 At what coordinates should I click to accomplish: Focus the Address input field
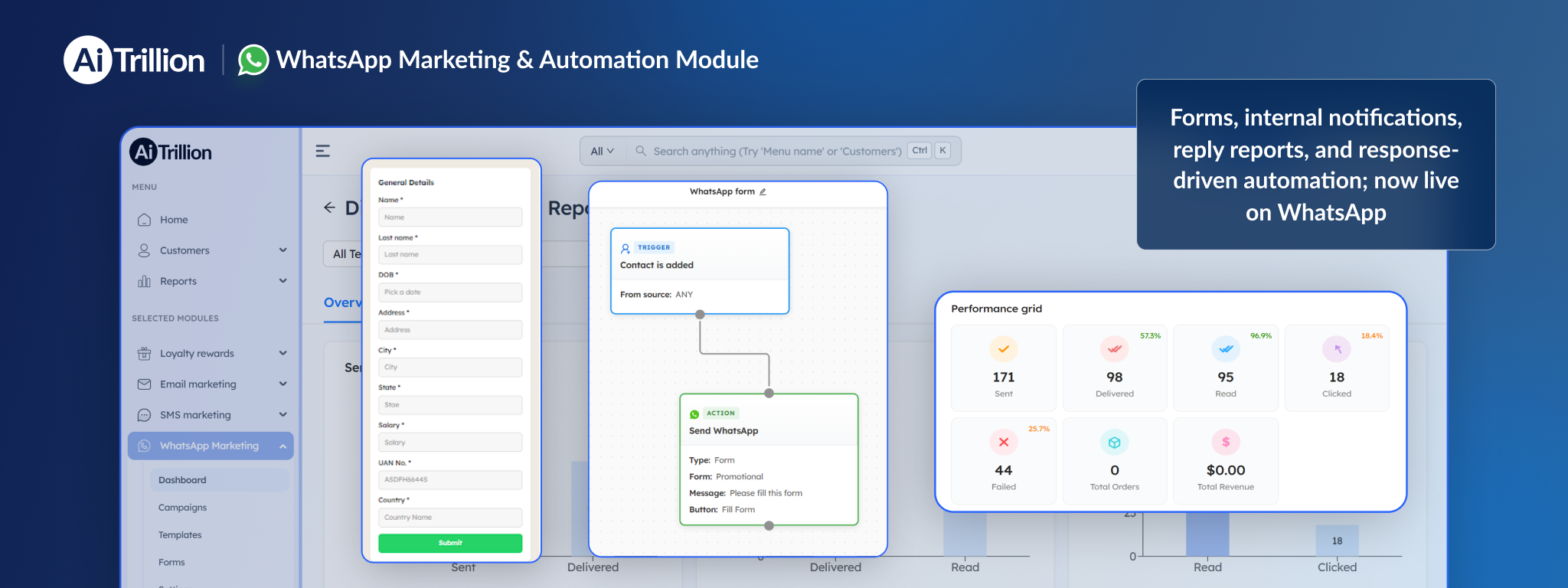(450, 330)
